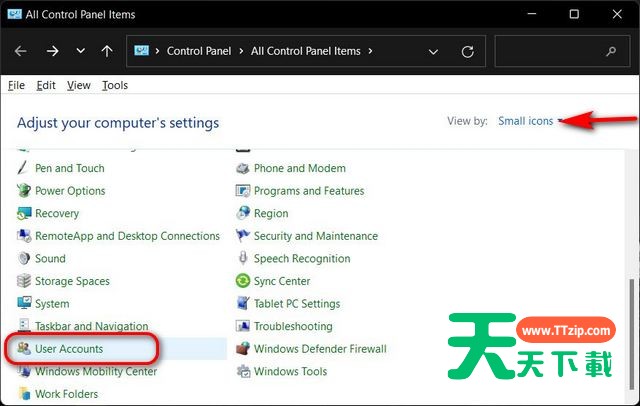The image size is (640, 406).
Task: Open the Taskbar and Navigation link
Action: coord(91,326)
